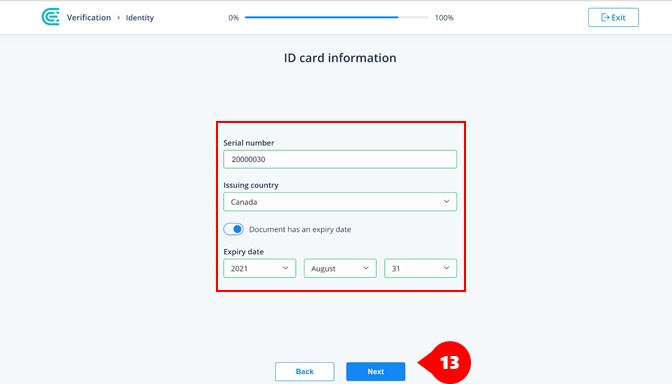
Task: Click inside the Serial number field
Action: (340, 159)
